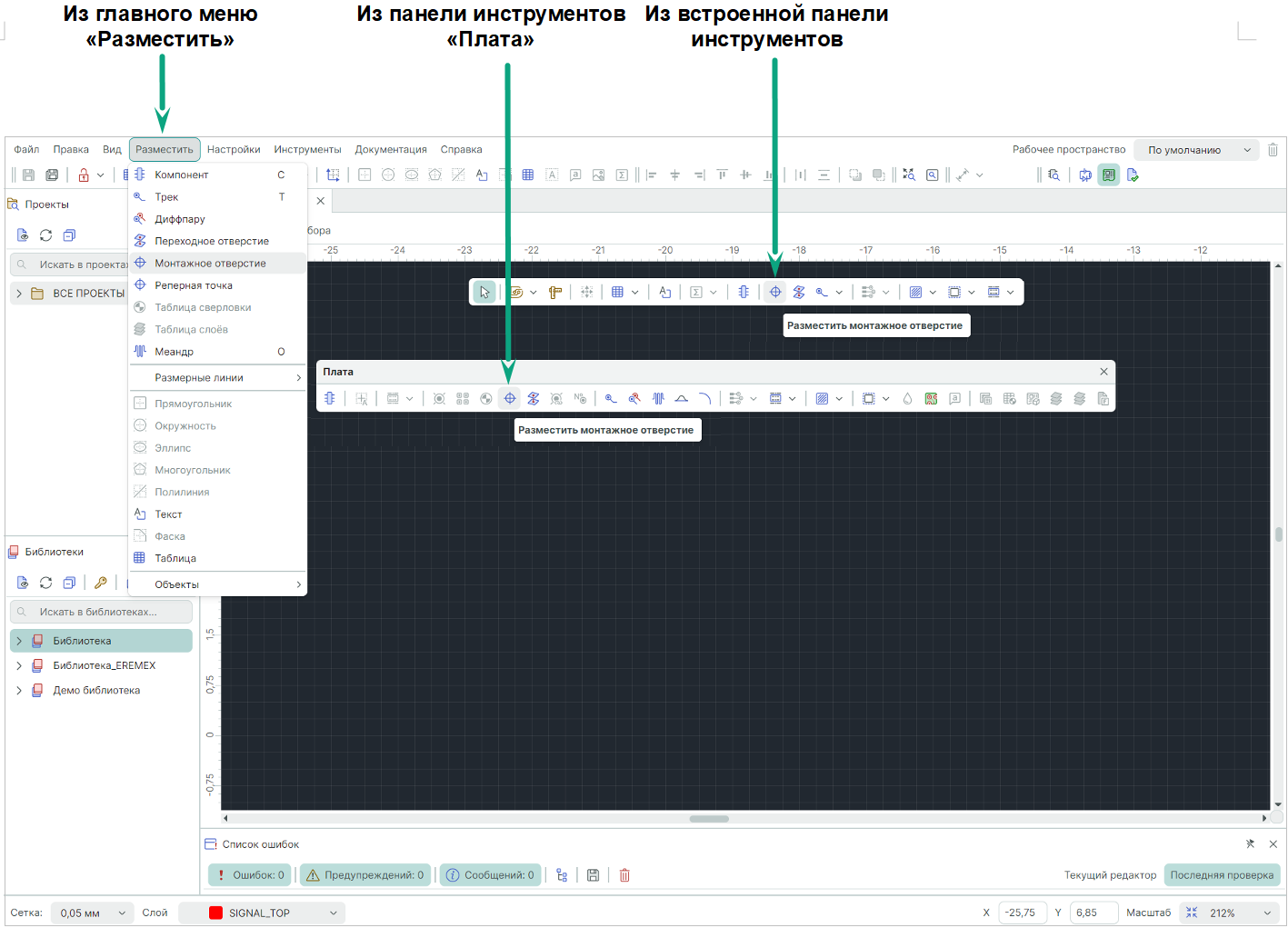Click the Искать в библиотеках search field
This screenshot has width=1288, height=928.
(x=101, y=612)
